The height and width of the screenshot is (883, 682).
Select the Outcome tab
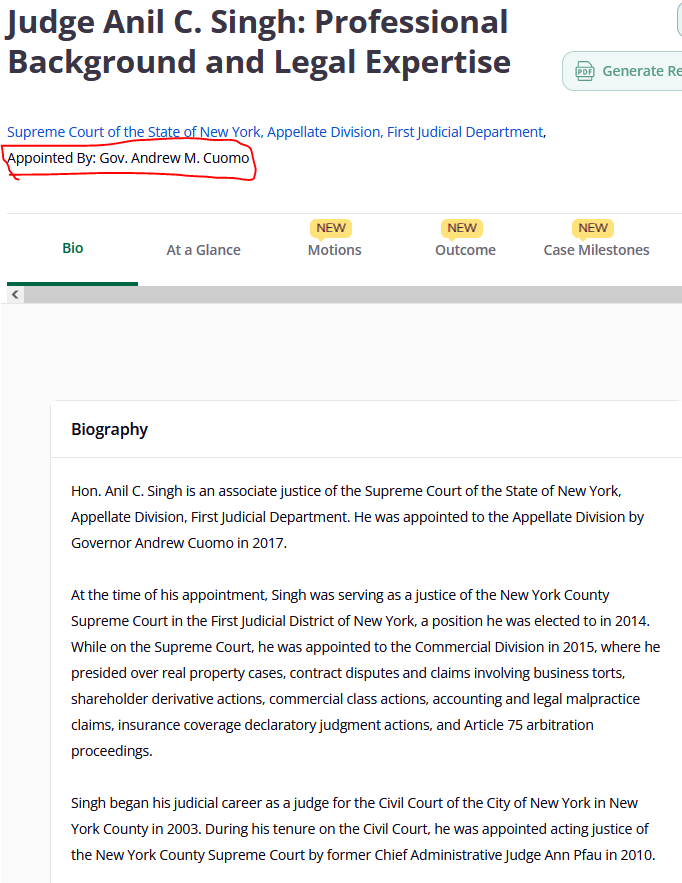tap(465, 250)
